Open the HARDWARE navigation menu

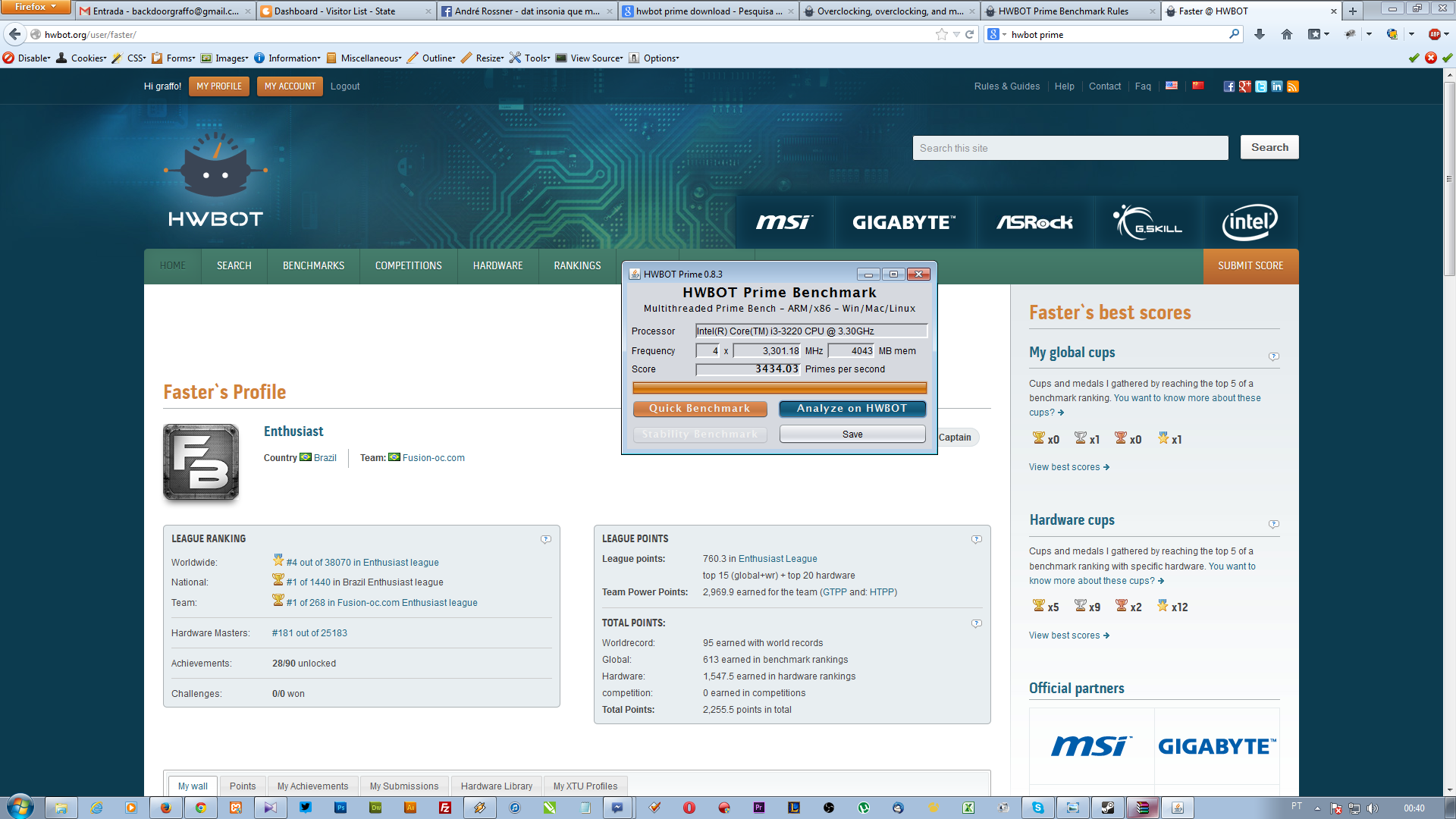pyautogui.click(x=497, y=266)
